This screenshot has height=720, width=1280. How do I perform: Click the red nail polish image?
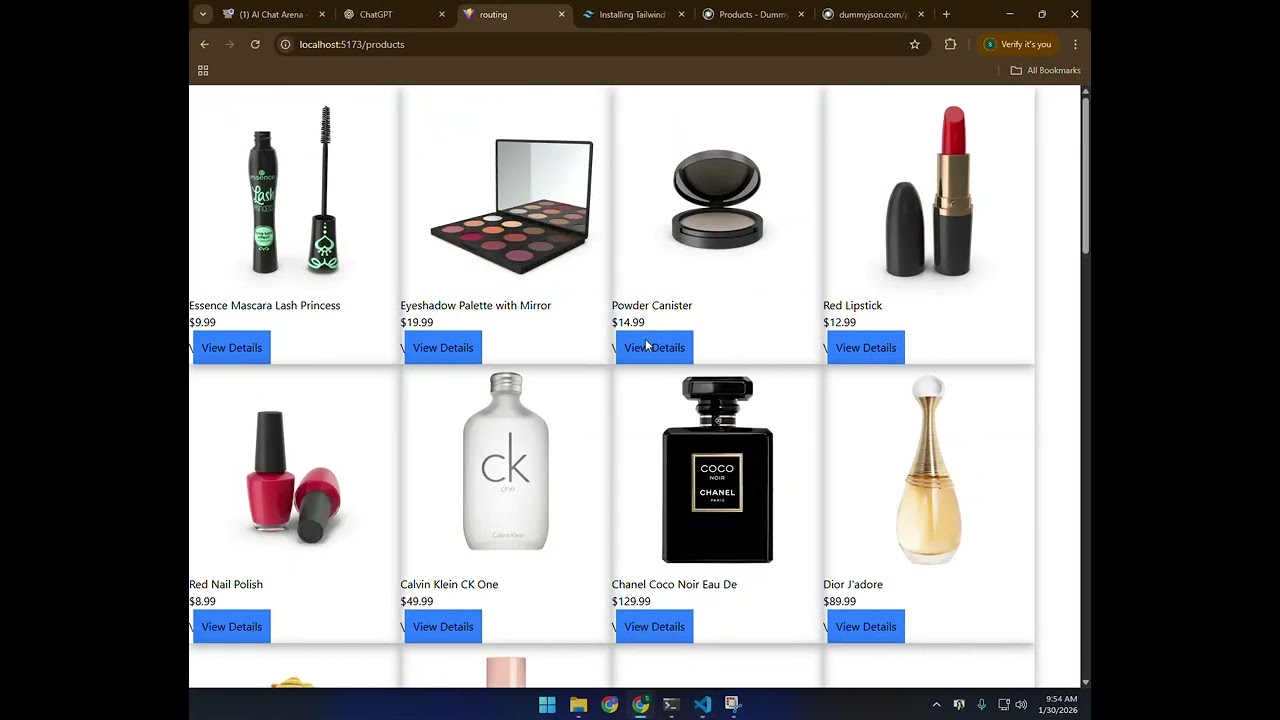294,470
